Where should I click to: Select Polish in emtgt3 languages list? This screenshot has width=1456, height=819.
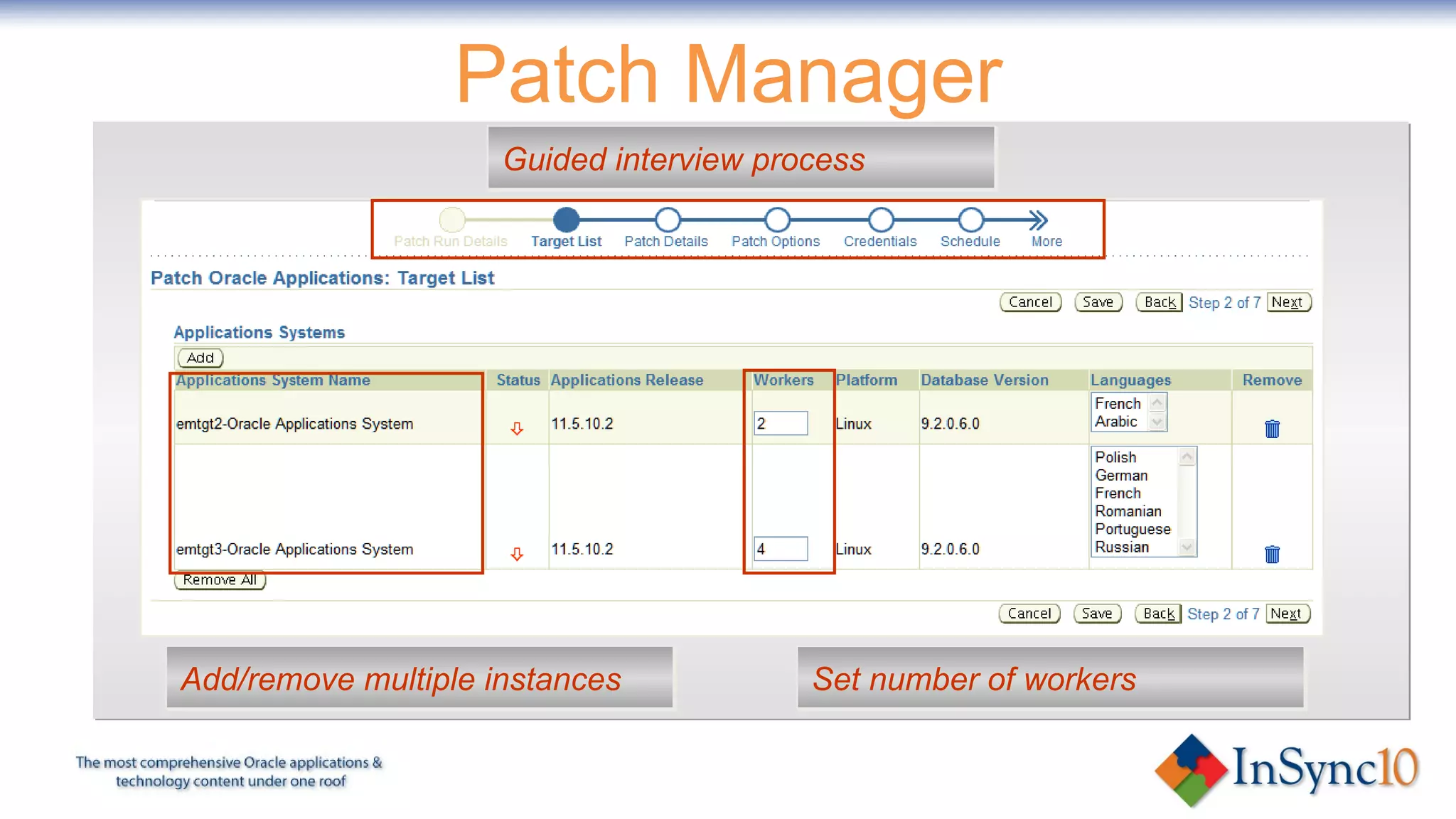(1115, 457)
